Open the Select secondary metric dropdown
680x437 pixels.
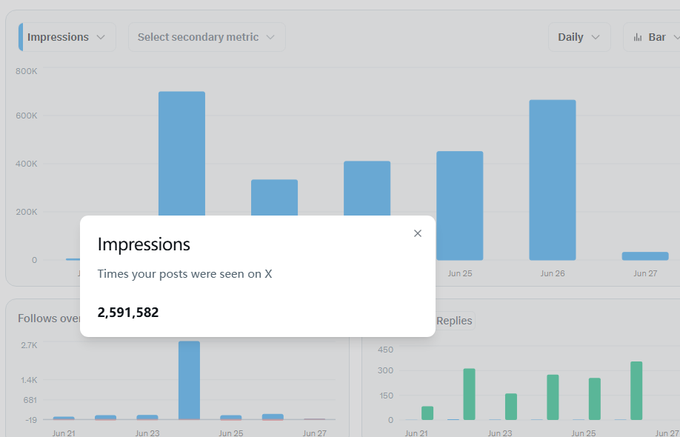click(x=207, y=37)
